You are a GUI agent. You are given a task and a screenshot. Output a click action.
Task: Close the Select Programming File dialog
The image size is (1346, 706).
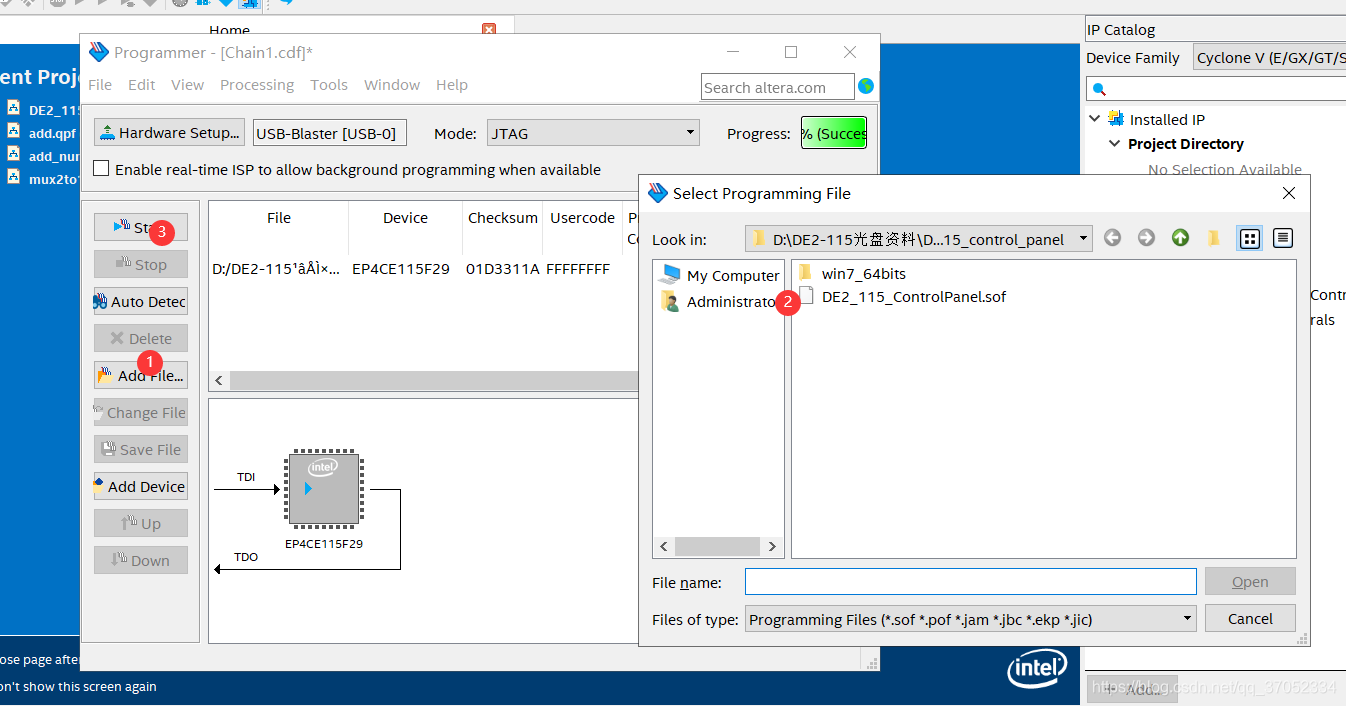[x=1289, y=193]
